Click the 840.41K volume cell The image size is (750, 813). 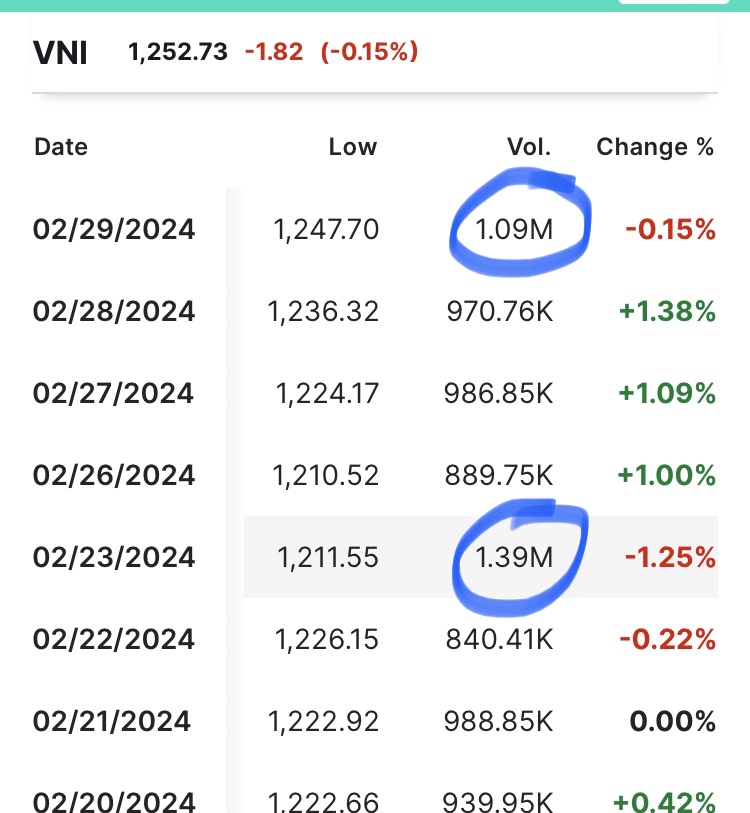pos(498,639)
